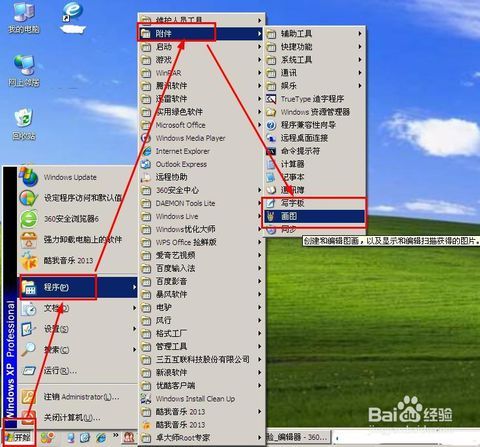The image size is (480, 447).
Task: Click the 关闭计算机 power icon
Action: 29,417
